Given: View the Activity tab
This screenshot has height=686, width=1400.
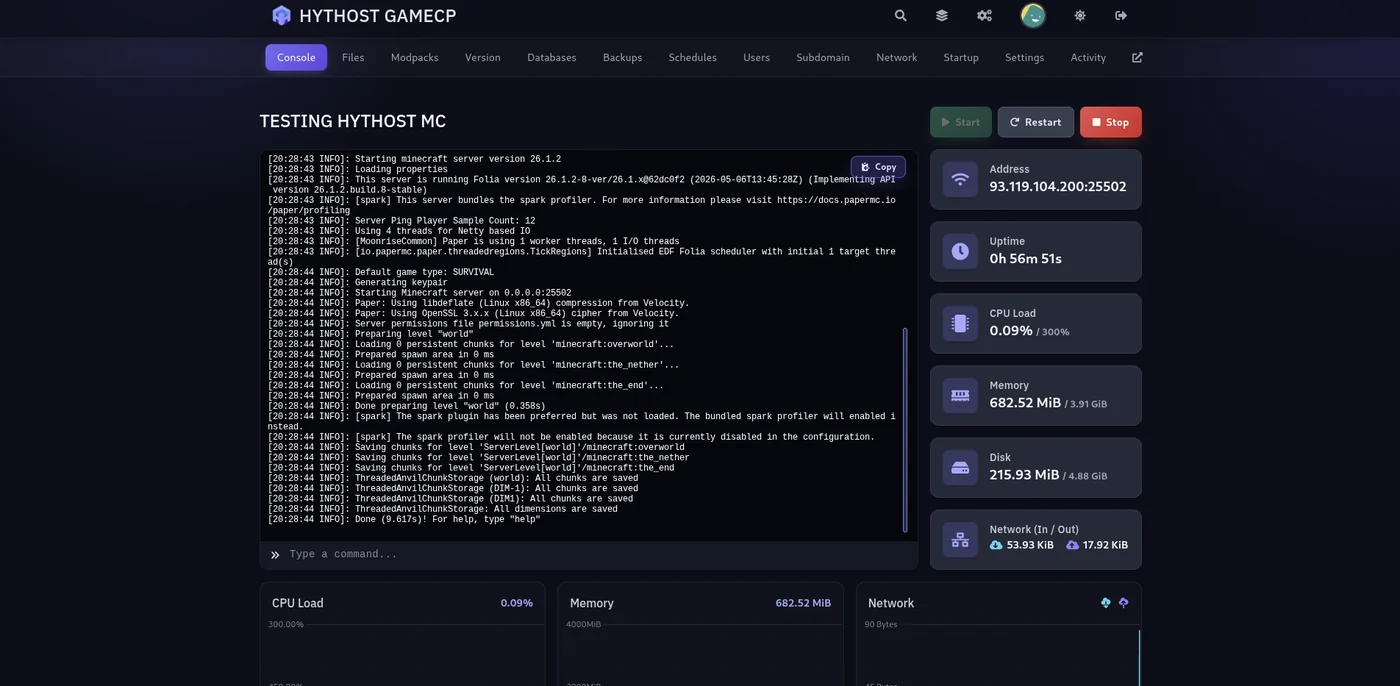Looking at the screenshot, I should click(x=1088, y=57).
